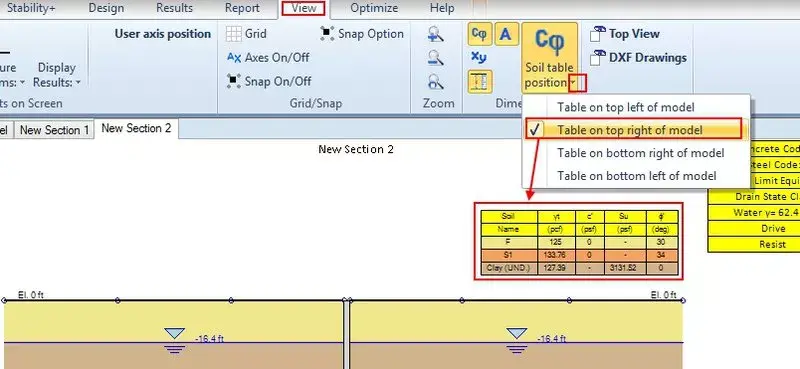This screenshot has width=800, height=369.
Task: Choose Table on bottom right of model
Action: click(x=636, y=153)
